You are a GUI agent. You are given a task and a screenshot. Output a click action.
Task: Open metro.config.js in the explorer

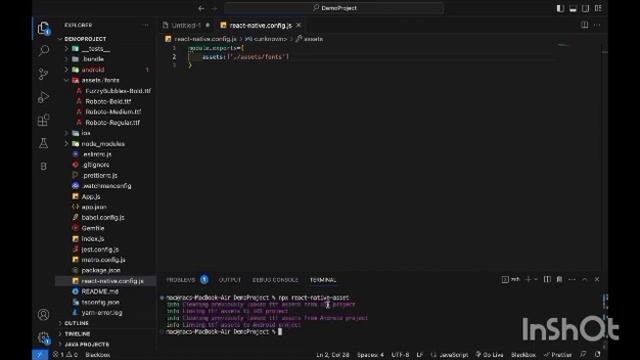pyautogui.click(x=103, y=260)
